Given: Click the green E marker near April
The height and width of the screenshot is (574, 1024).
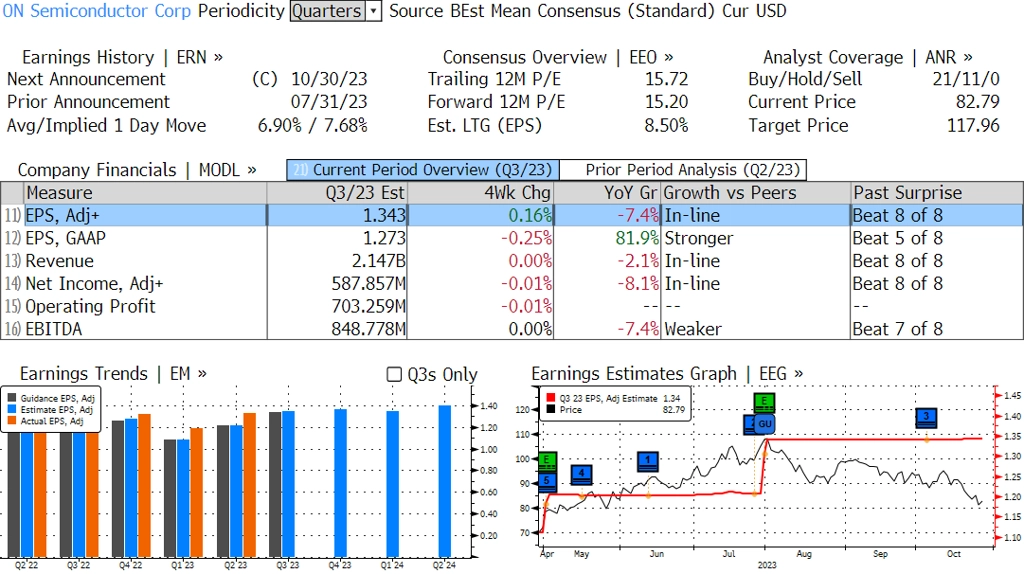Looking at the screenshot, I should [x=547, y=461].
